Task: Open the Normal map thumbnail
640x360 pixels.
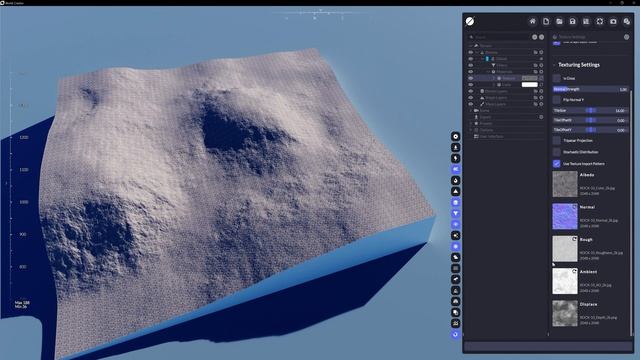Action: coord(565,216)
